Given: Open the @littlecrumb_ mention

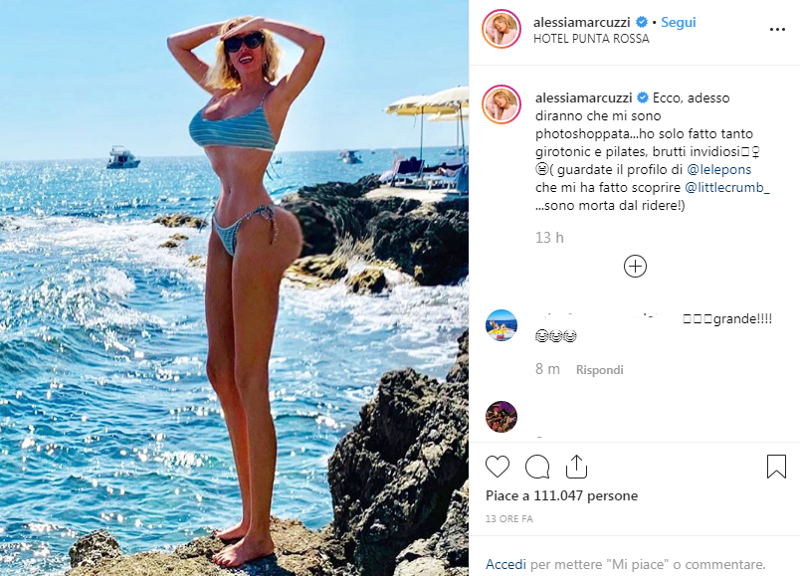Looking at the screenshot, I should click(727, 187).
